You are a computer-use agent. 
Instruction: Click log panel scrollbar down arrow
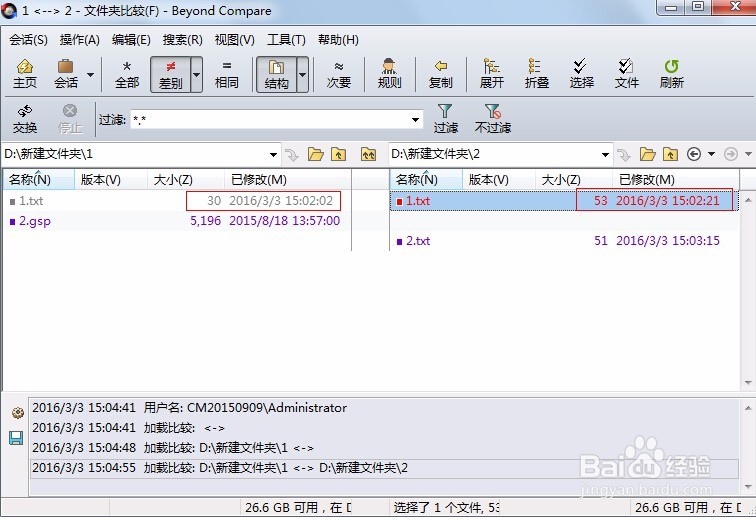tap(748, 487)
